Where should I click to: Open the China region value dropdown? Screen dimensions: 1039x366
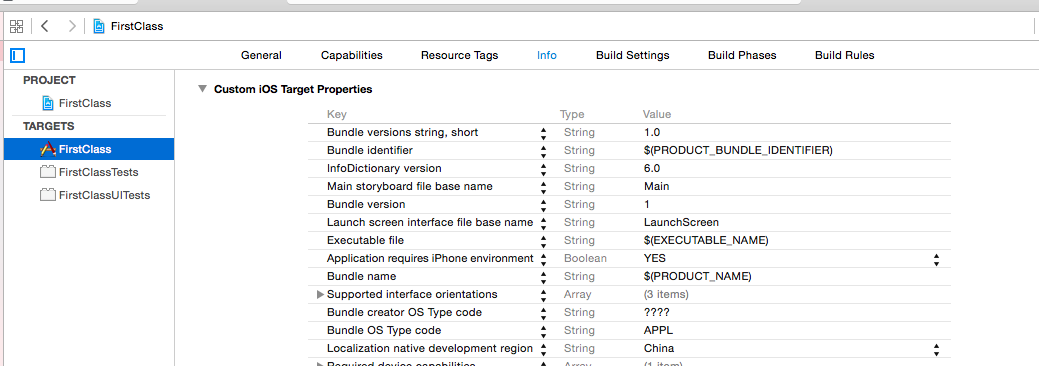click(x=936, y=349)
